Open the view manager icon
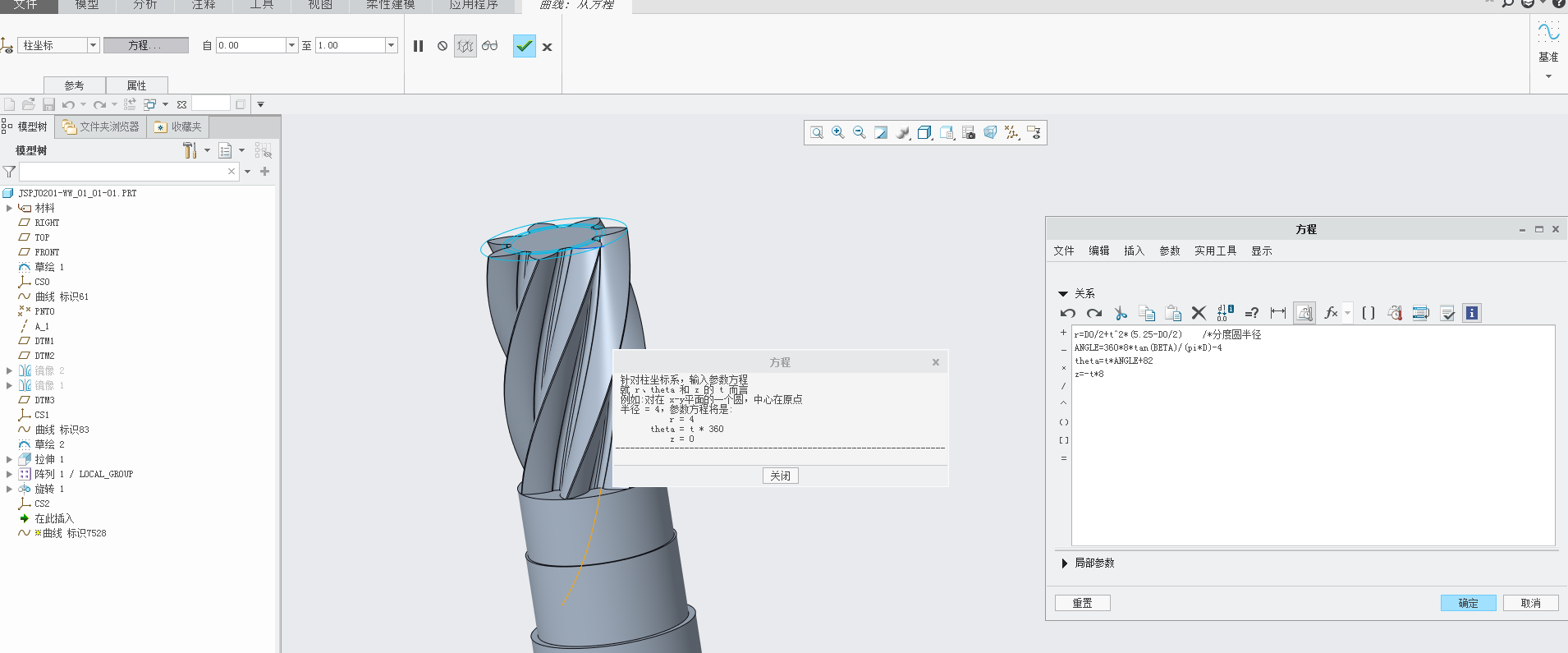This screenshot has width=1568, height=653. pos(947,132)
